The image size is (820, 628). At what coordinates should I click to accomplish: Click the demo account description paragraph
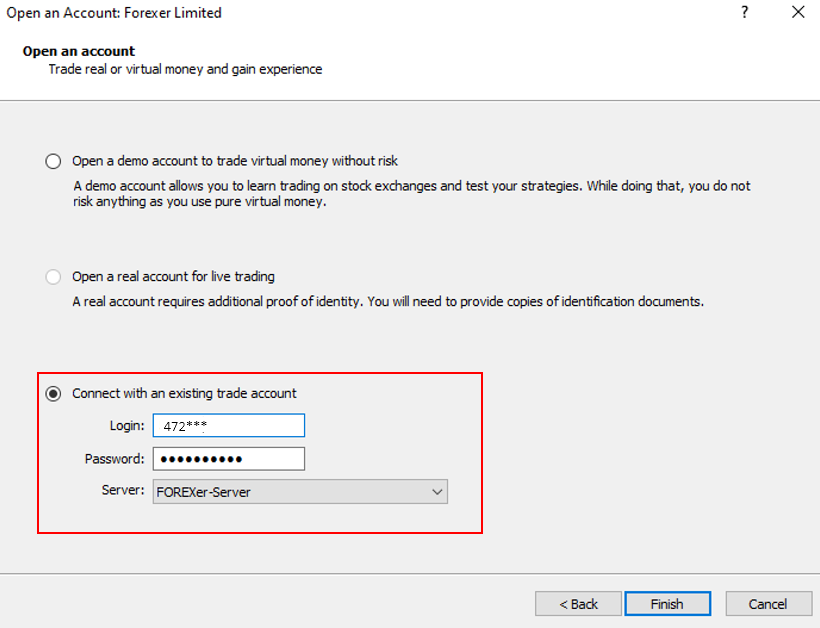411,194
